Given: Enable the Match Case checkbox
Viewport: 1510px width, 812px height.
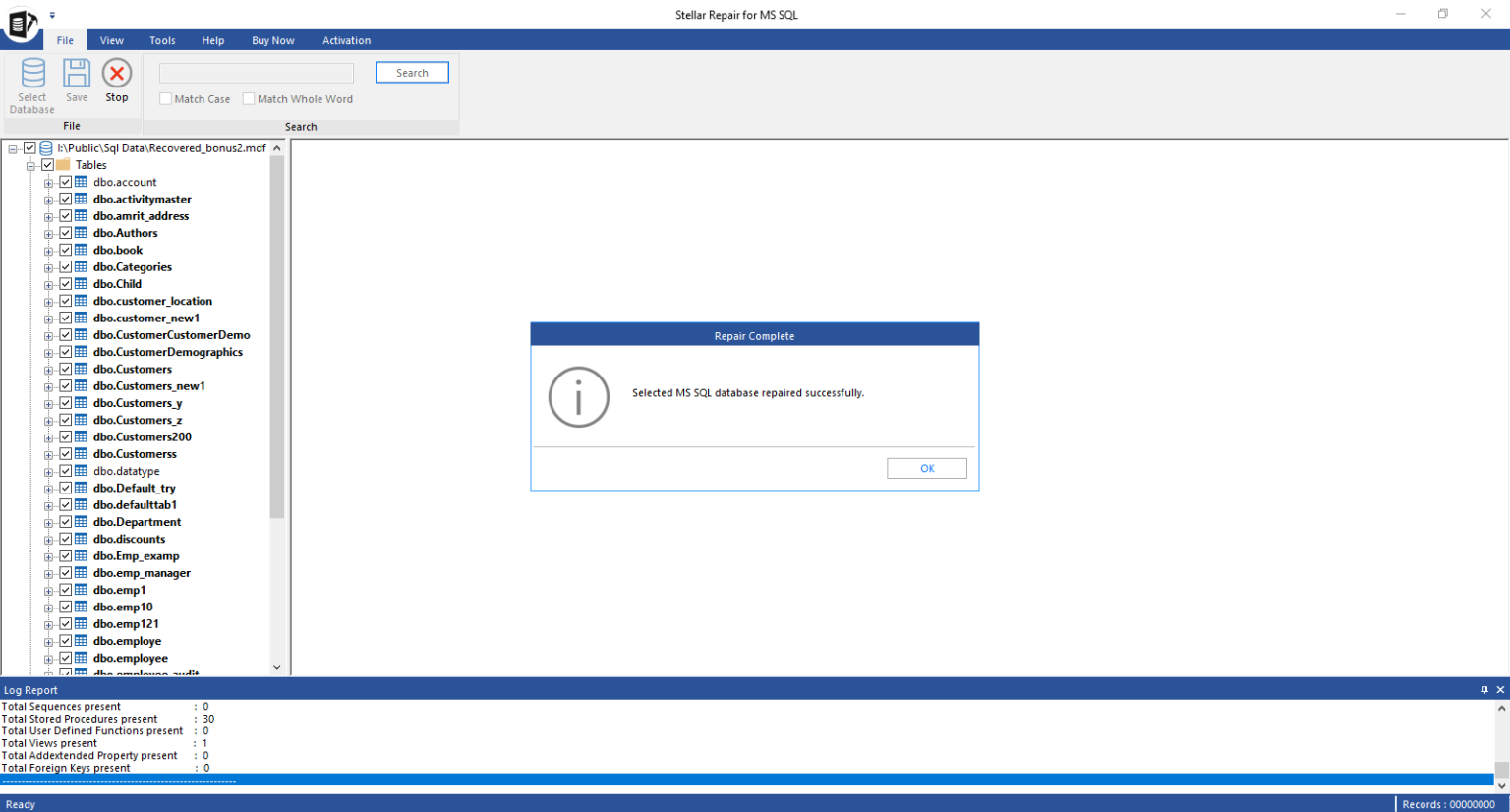Looking at the screenshot, I should coord(165,98).
